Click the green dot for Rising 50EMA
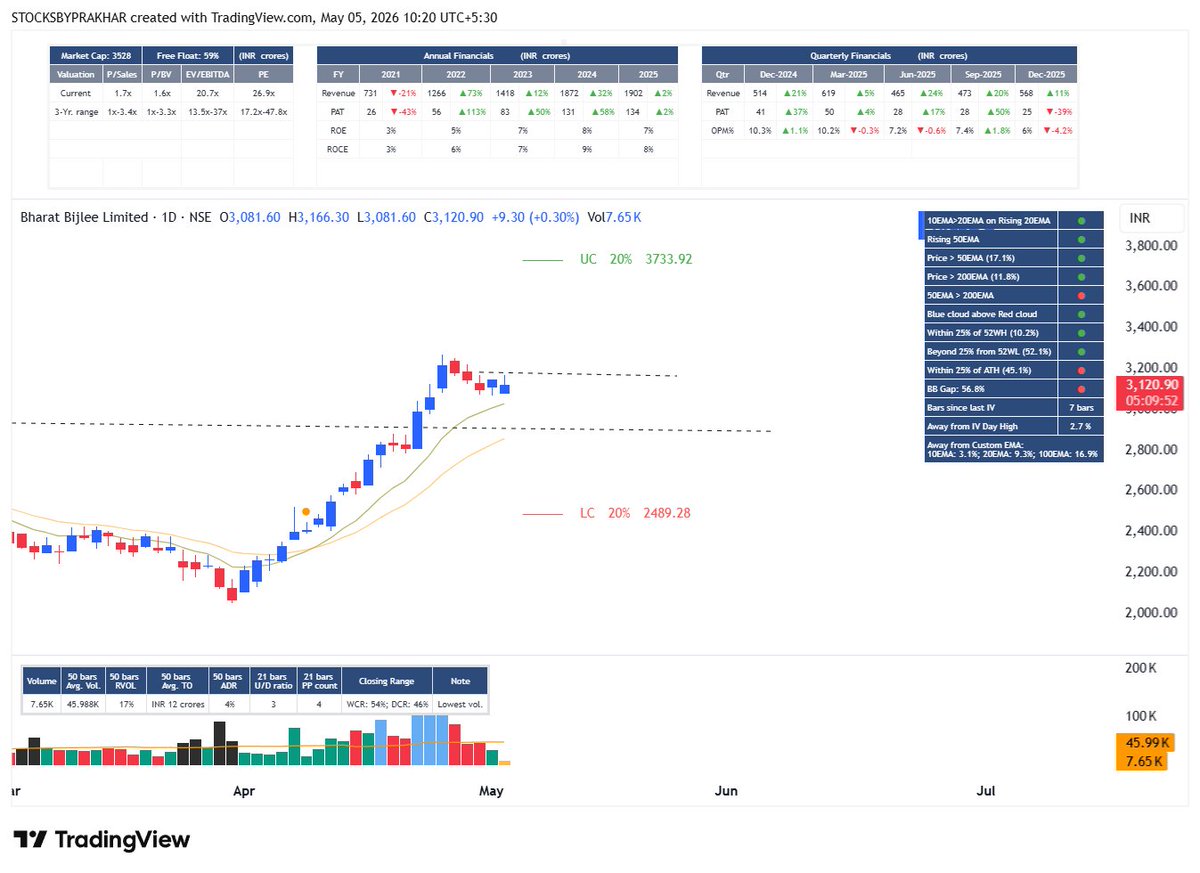The image size is (1200, 873). tap(1080, 239)
